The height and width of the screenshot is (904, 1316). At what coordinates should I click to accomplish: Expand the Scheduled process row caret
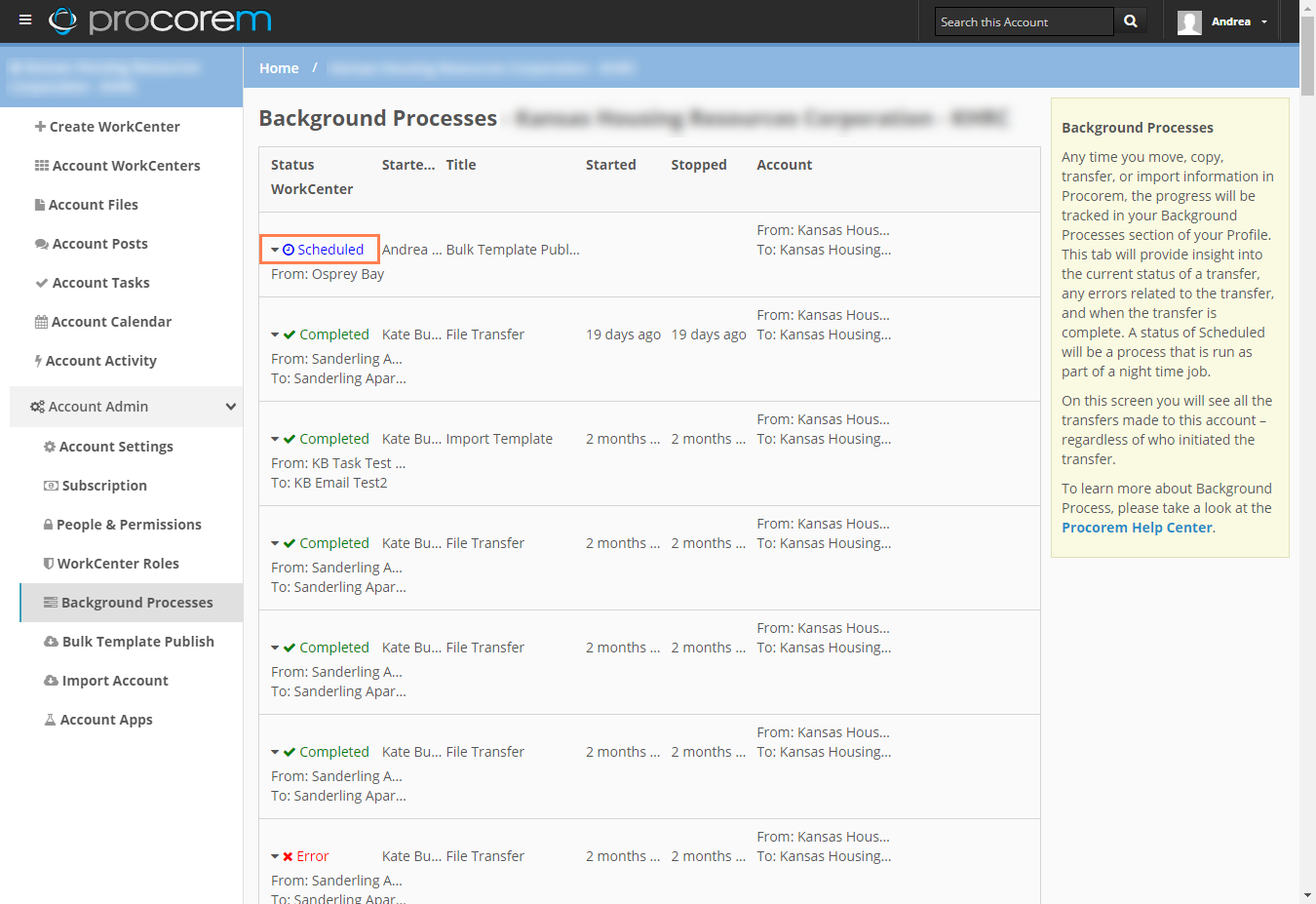[275, 251]
